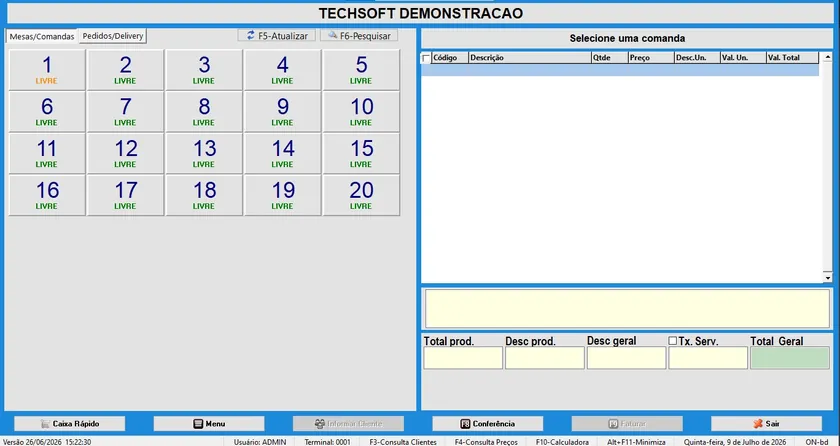The width and height of the screenshot is (840, 446).
Task: Click Usuário: ADMIN in status bar
Action: coord(260,442)
